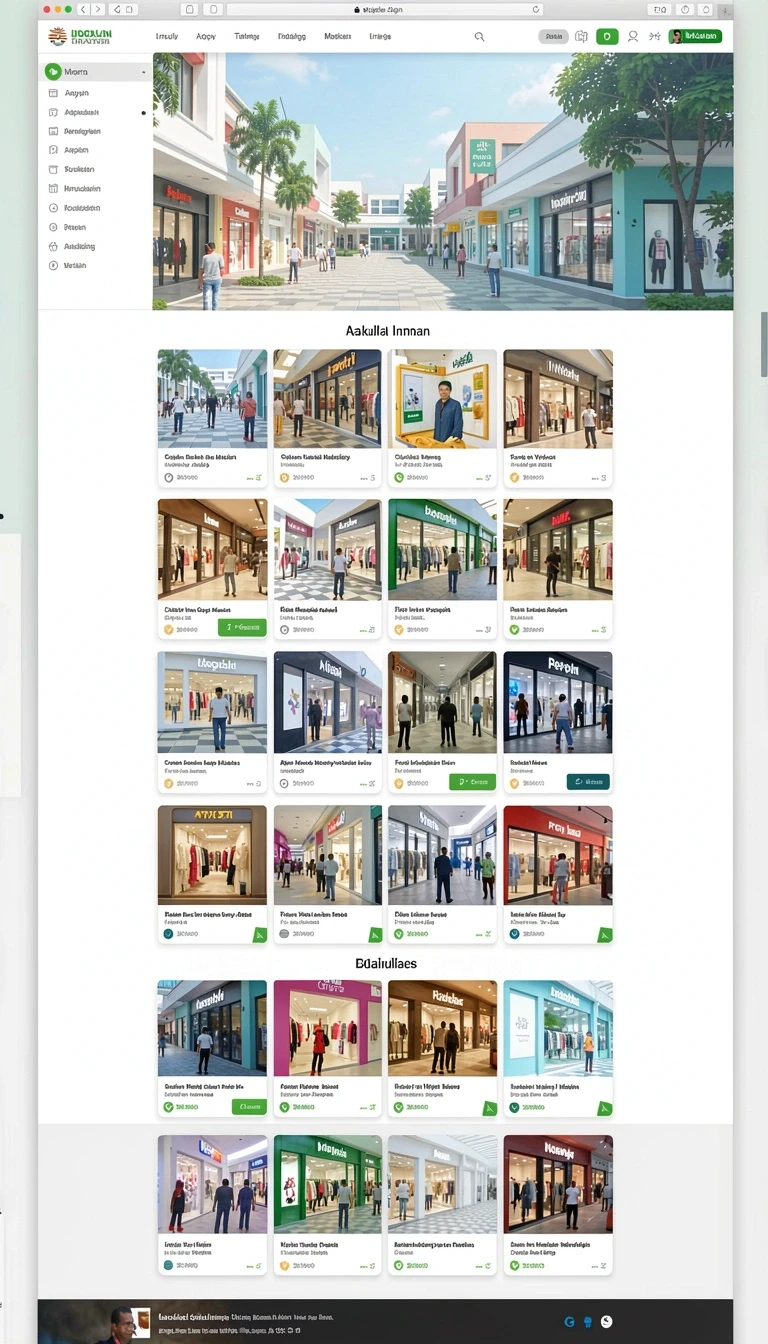
Task: Click the Google 'G' icon in the footer
Action: [570, 1321]
